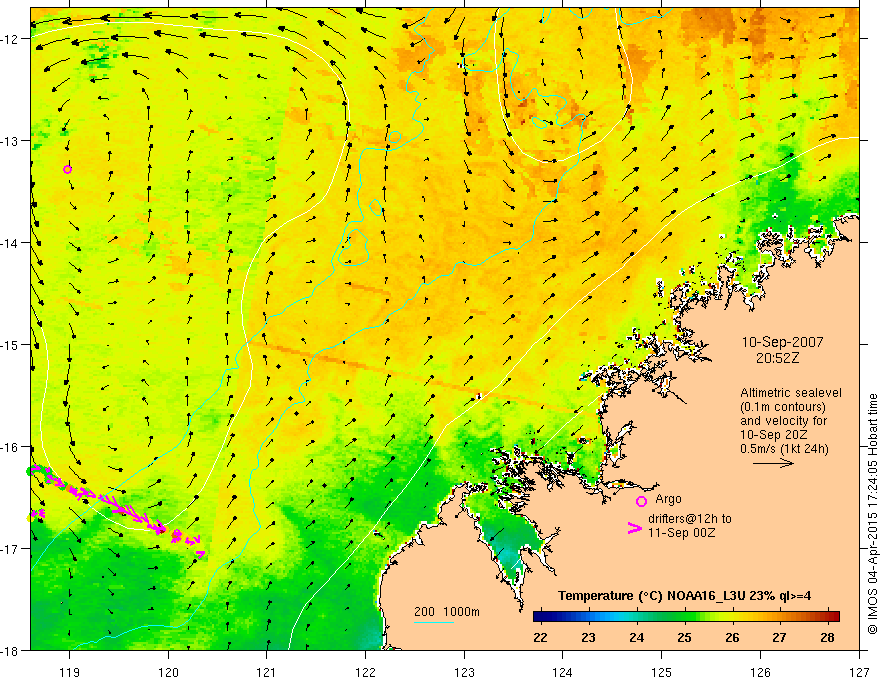
Task: Click the (0.1m contours) legend text
Action: [x=783, y=407]
